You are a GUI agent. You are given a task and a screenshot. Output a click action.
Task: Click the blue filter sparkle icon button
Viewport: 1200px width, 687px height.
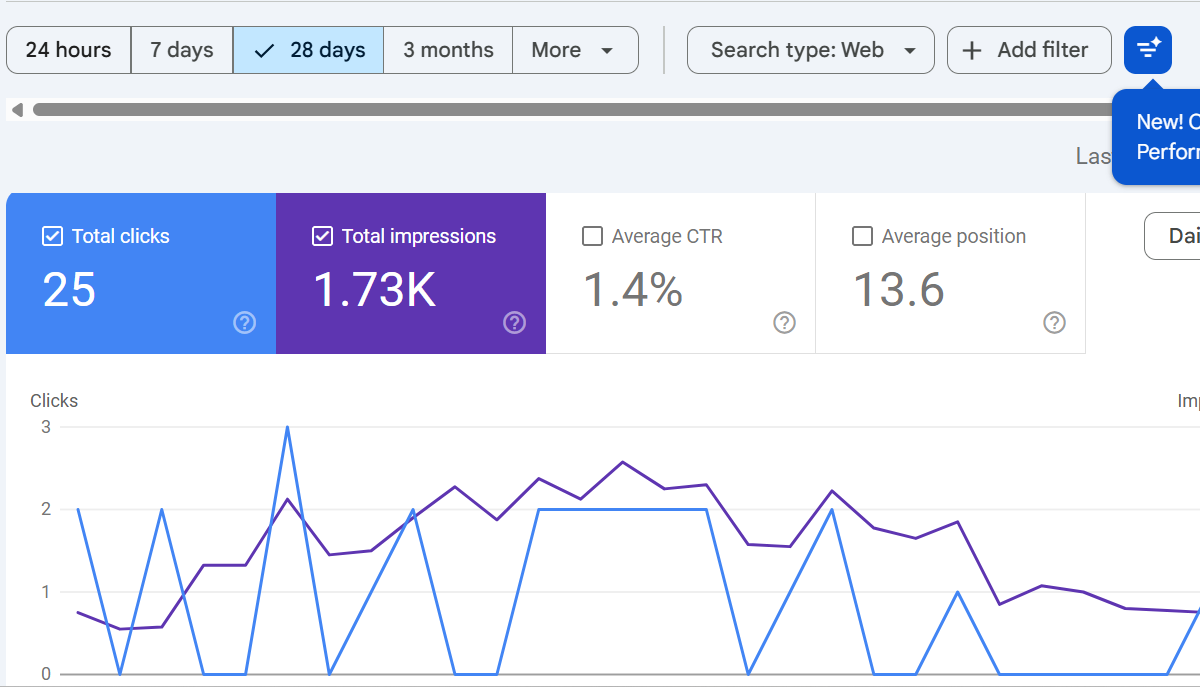click(1148, 50)
